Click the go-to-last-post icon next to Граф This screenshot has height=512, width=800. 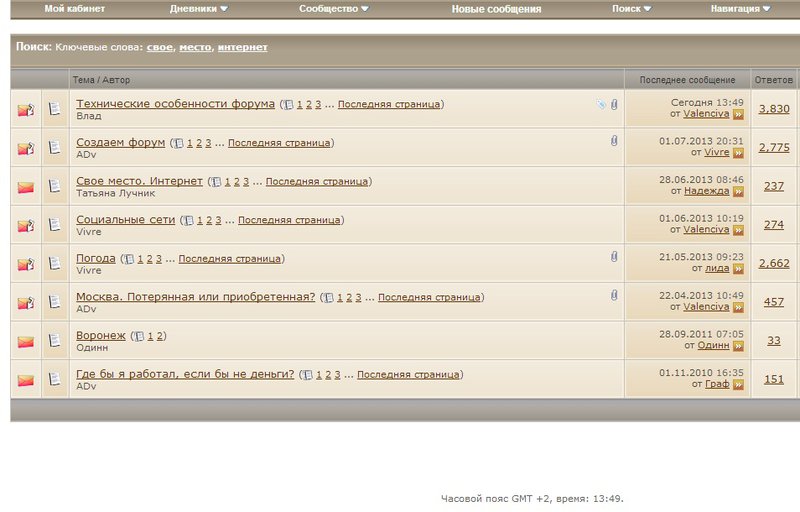click(x=739, y=384)
